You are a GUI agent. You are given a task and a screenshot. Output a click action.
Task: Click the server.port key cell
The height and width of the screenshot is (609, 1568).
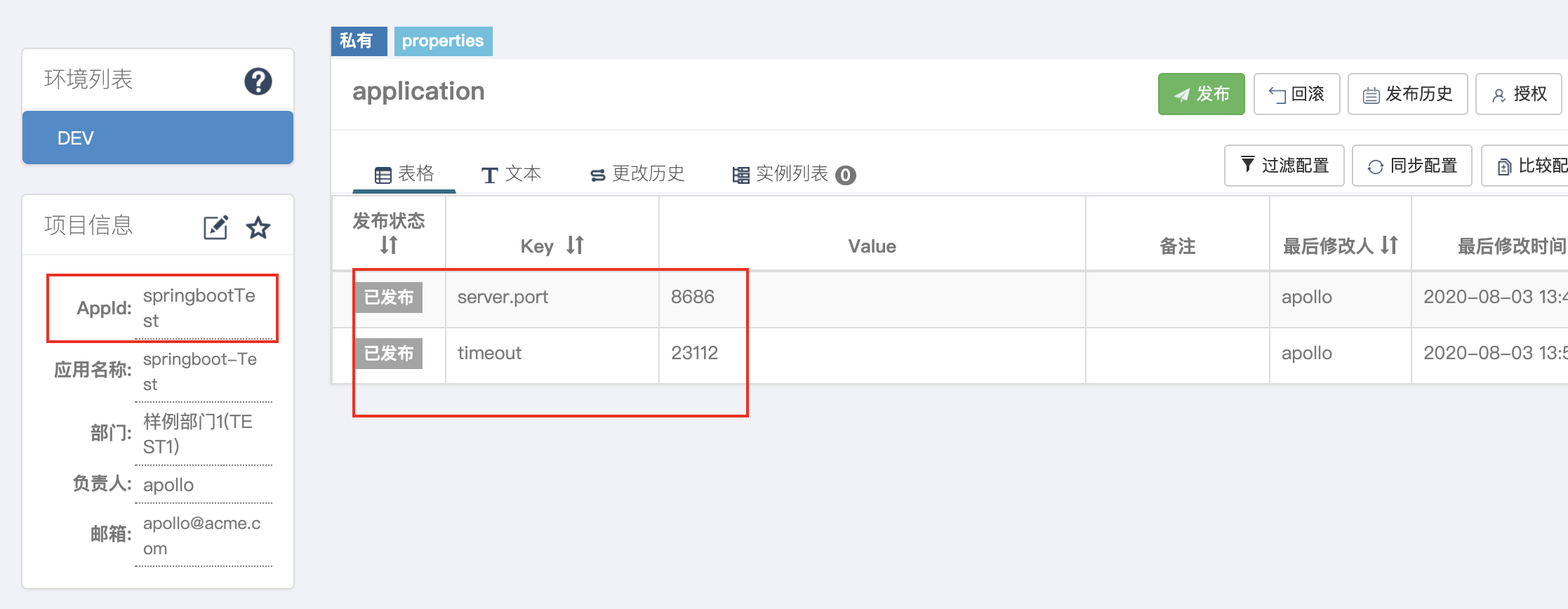tap(503, 297)
